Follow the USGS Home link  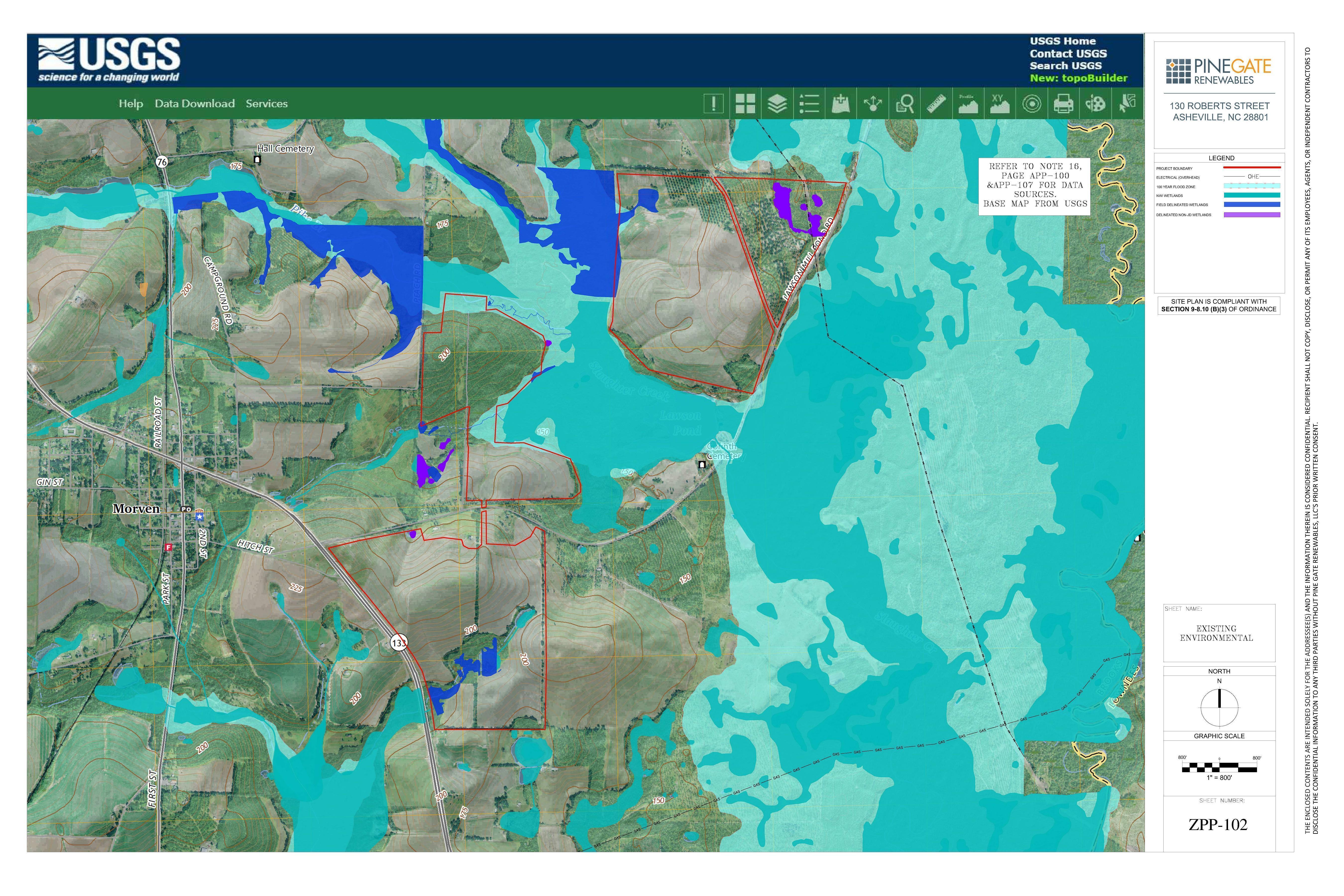(1063, 41)
